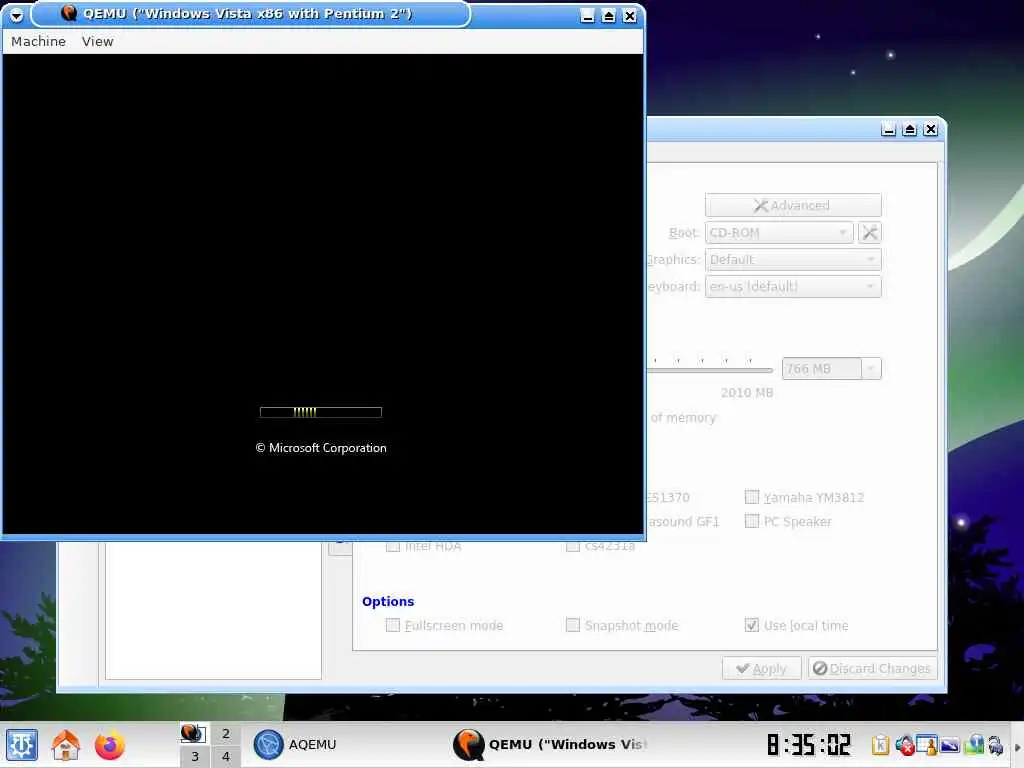Minimize the AQEMU settings window
1024x768 pixels.
point(888,129)
